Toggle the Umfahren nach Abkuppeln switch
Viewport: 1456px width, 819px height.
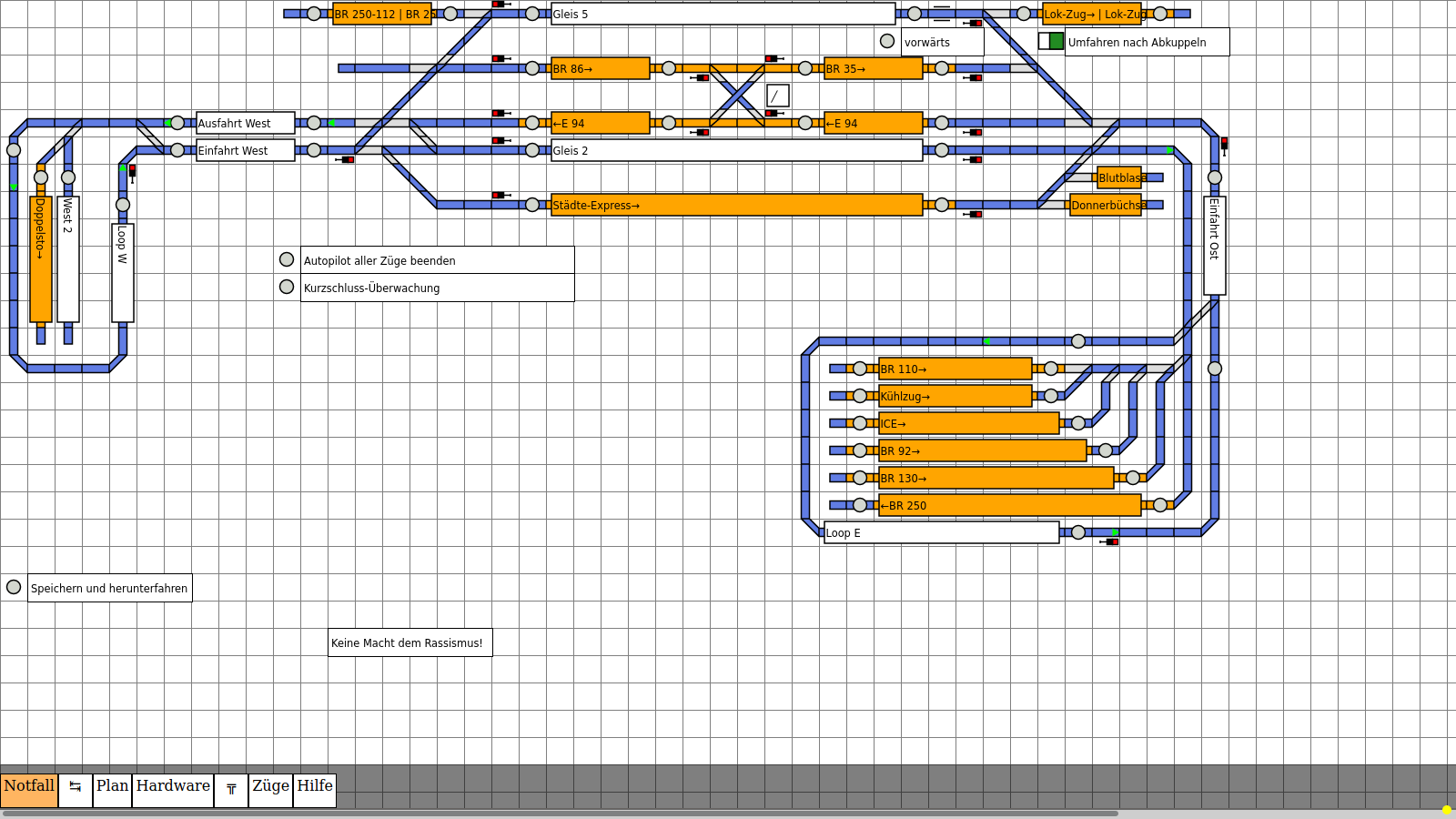(1051, 41)
